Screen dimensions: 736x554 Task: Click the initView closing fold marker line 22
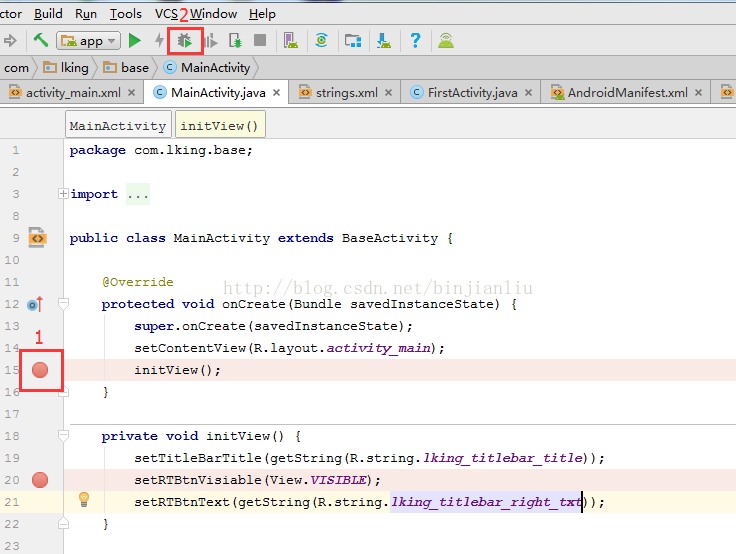[64, 523]
